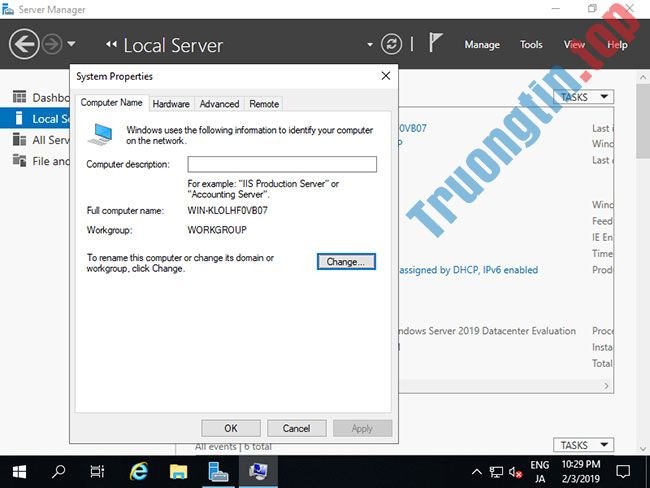Click the right arrow of the horizontal scrollbar
650x488 pixels.
point(606,386)
